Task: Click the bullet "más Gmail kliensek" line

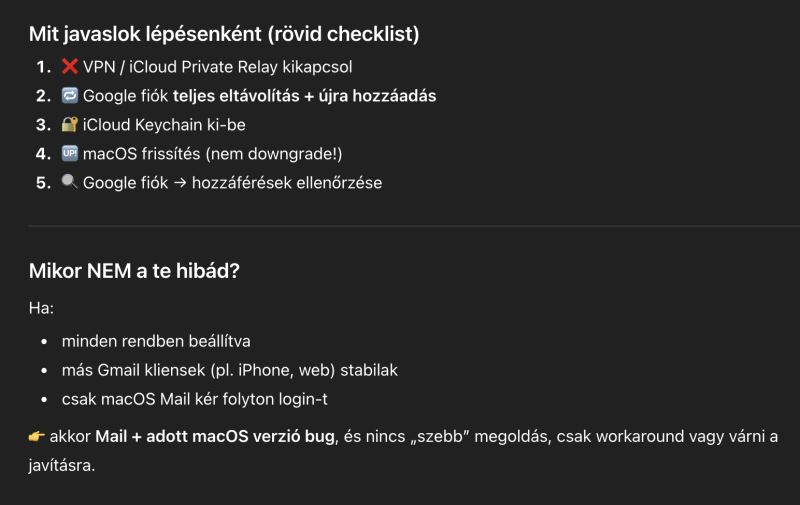Action: tap(230, 371)
